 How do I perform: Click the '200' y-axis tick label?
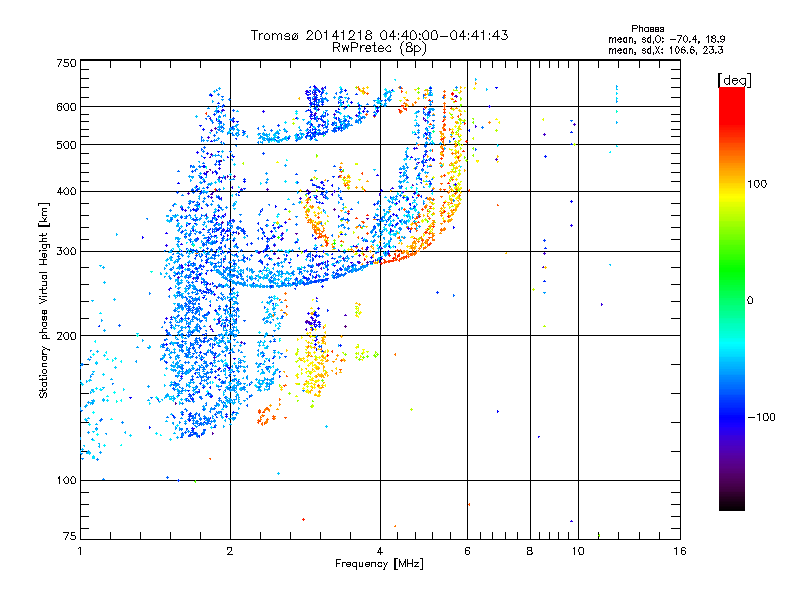(66, 336)
